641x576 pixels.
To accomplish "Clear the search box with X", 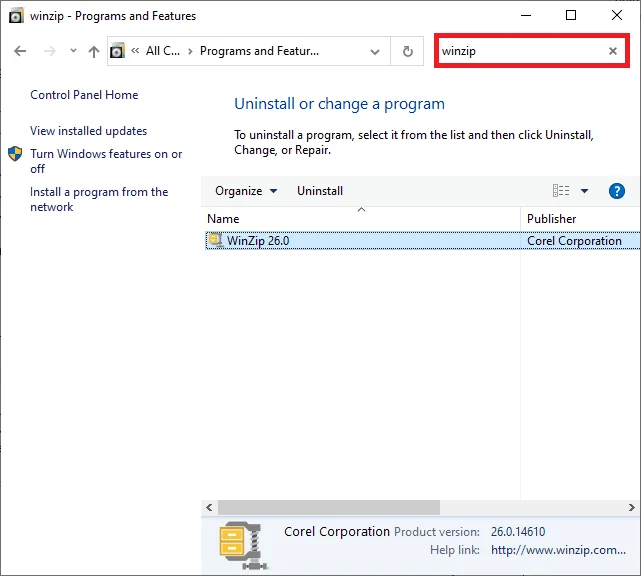I will (x=612, y=51).
